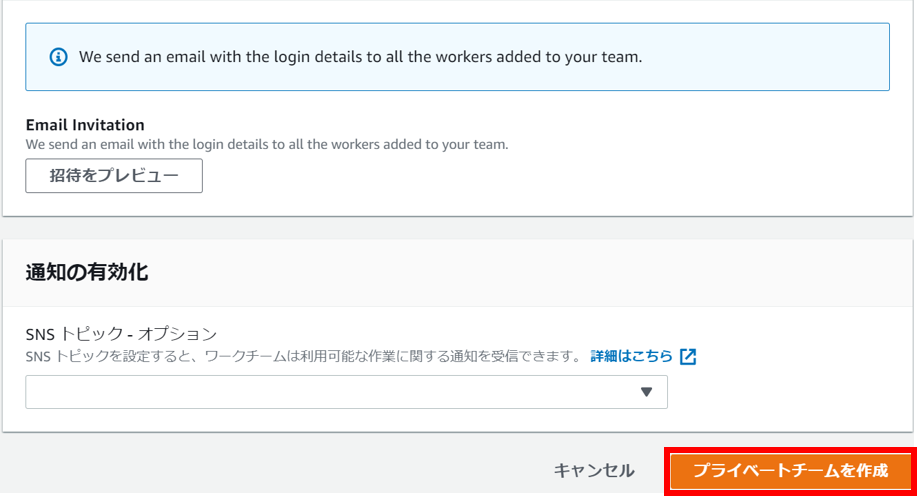Click footer area left of キャンセル

[275, 470]
